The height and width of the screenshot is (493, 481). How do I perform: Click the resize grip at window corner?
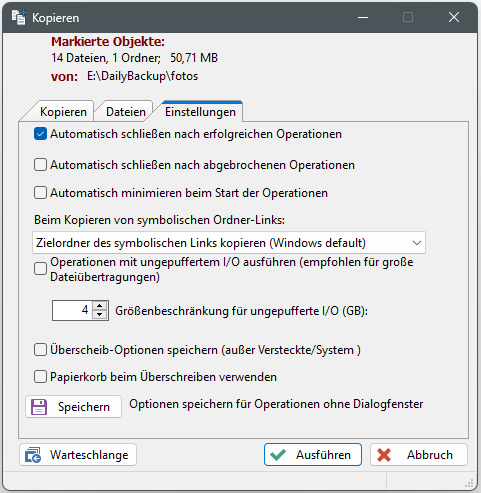pos(469,483)
